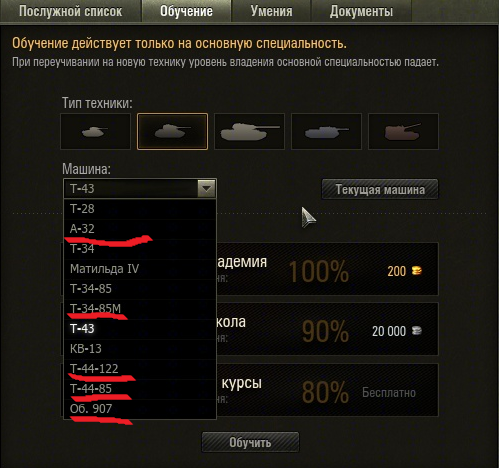
Task: Pick КВ-13 from the vehicle list
Action: coord(140,349)
